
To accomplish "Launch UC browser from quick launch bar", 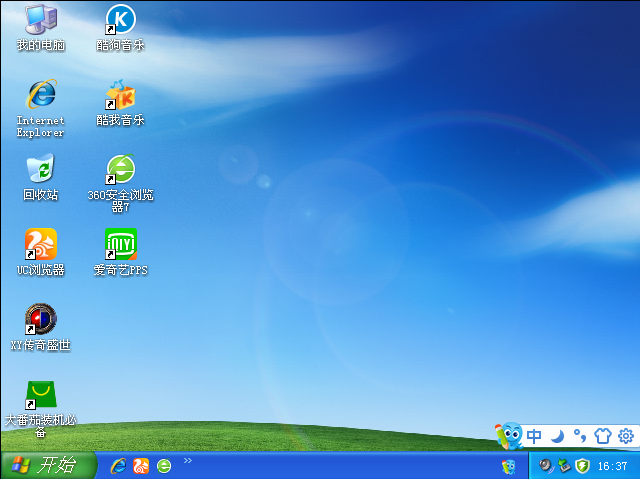I will click(x=141, y=466).
